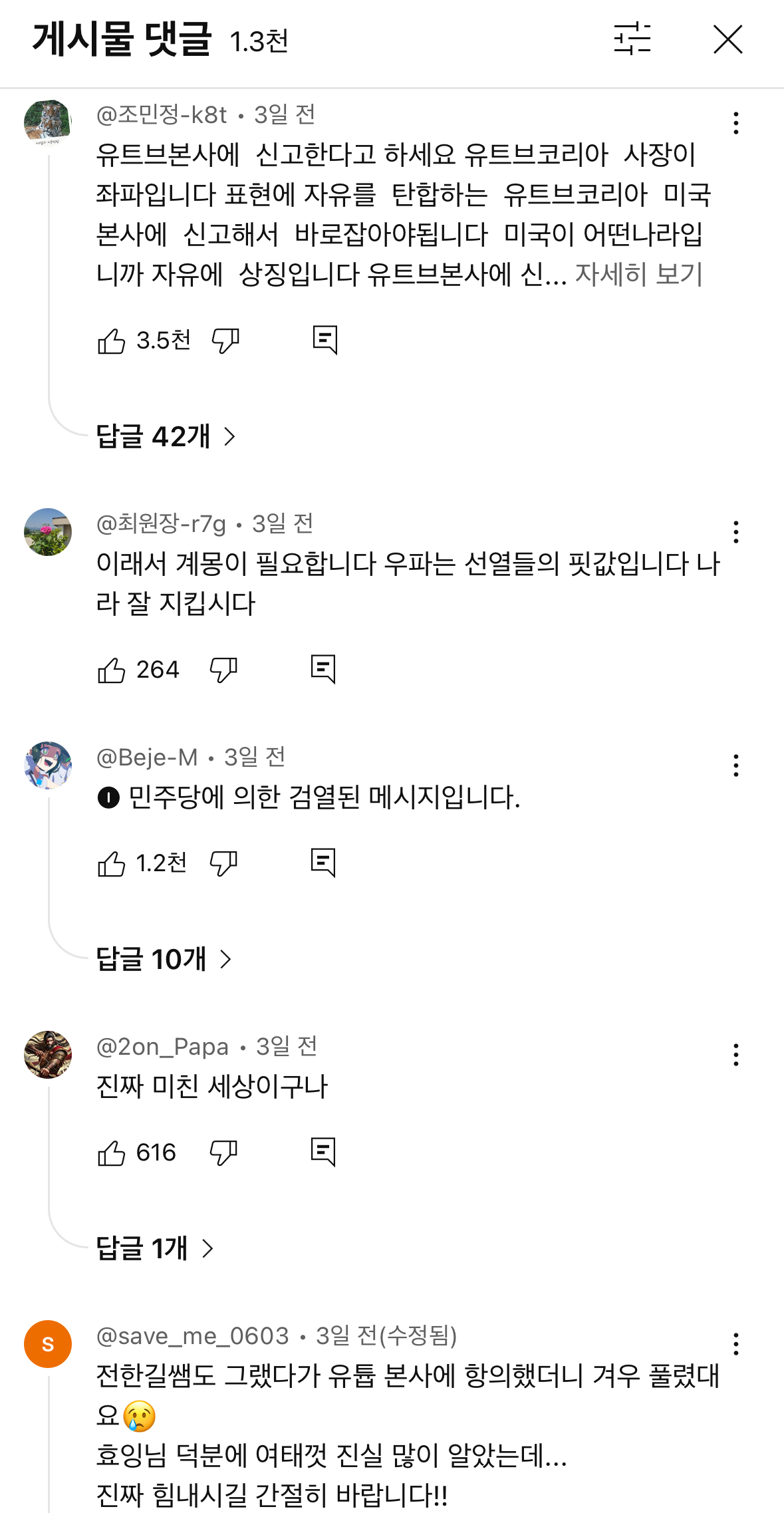Toggle dislike on @2on_Papa's comment
The height and width of the screenshot is (1513, 784).
point(225,1151)
